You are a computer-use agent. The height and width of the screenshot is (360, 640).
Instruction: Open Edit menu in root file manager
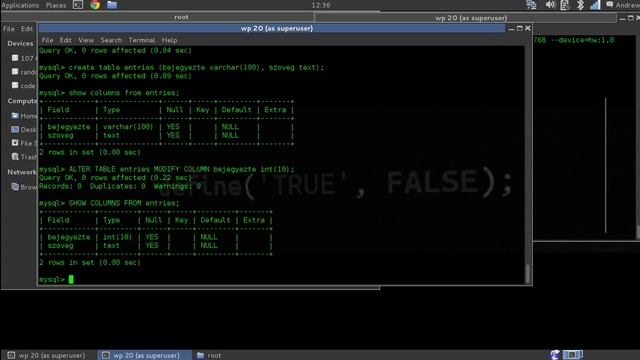27,29
